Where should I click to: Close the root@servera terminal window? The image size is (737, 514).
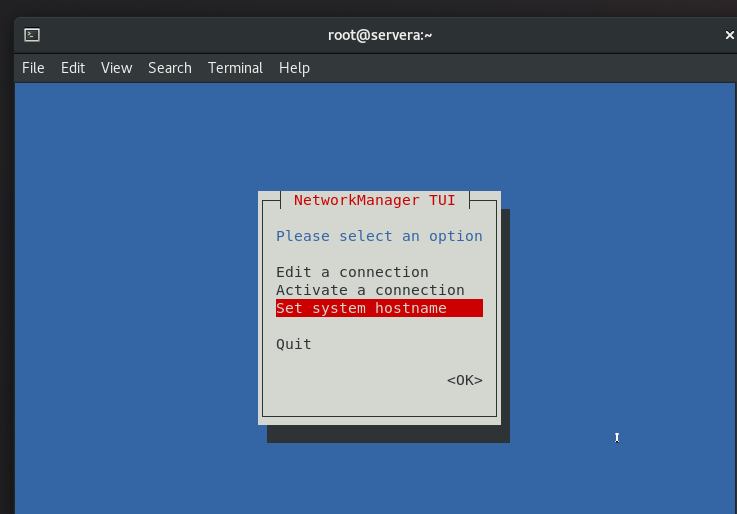[x=729, y=35]
